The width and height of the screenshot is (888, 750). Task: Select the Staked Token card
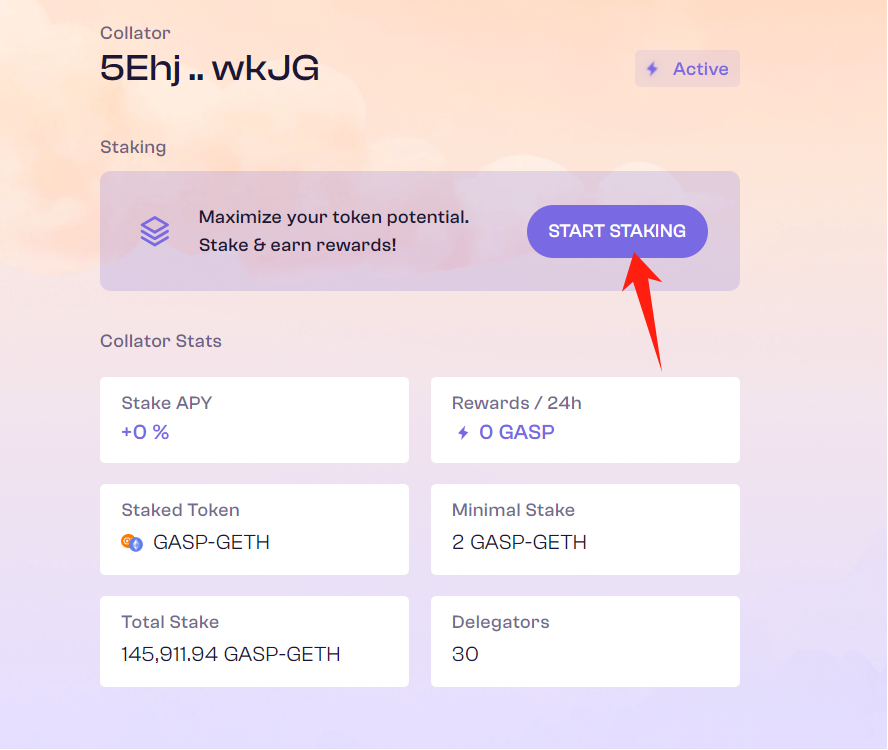point(254,529)
